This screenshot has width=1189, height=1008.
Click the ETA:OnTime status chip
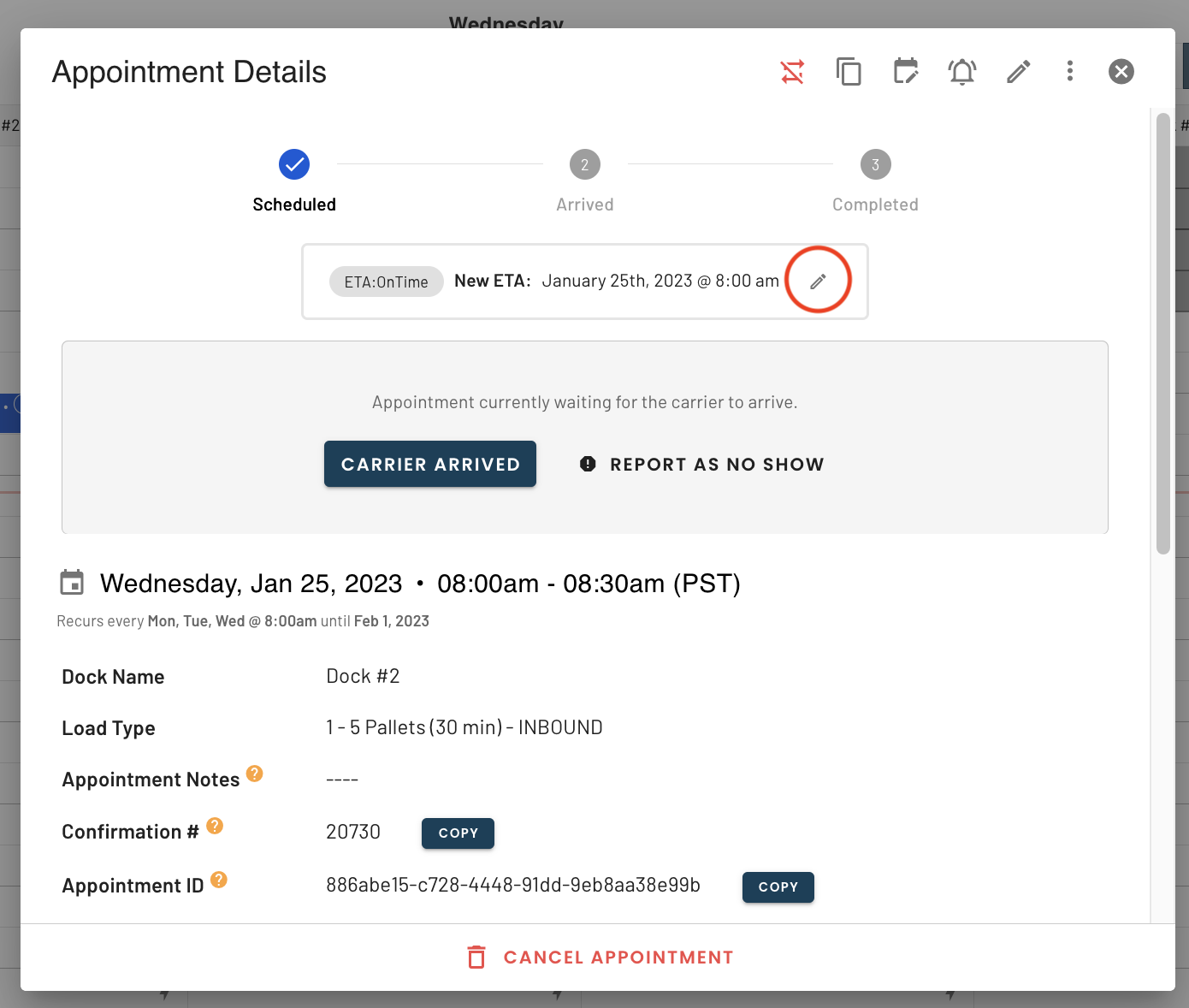[386, 282]
